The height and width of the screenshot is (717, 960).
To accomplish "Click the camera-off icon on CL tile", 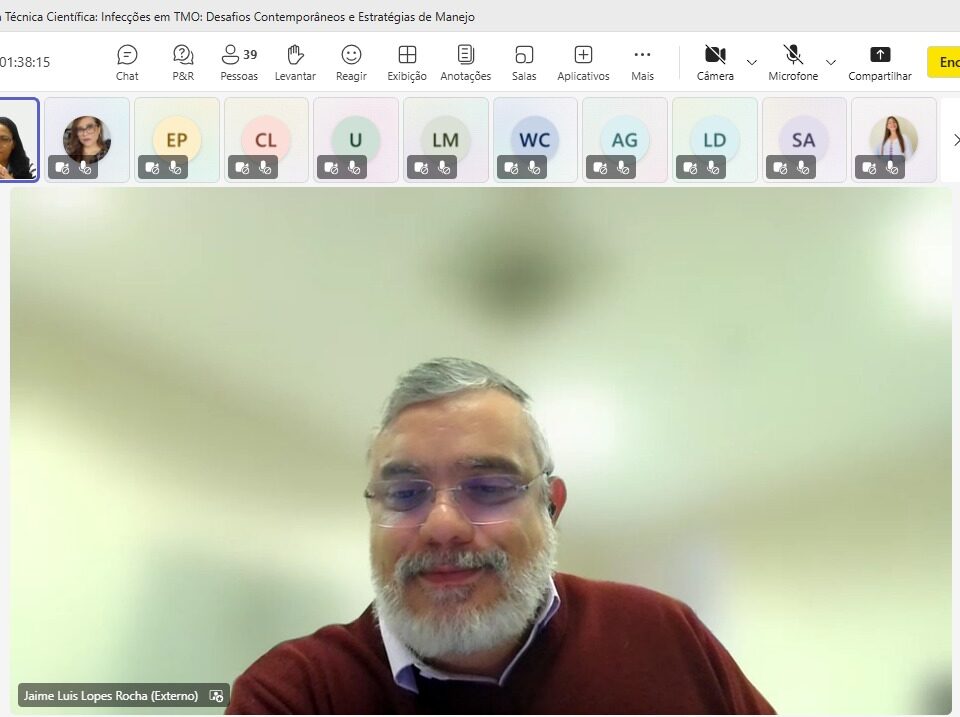I will (242, 167).
